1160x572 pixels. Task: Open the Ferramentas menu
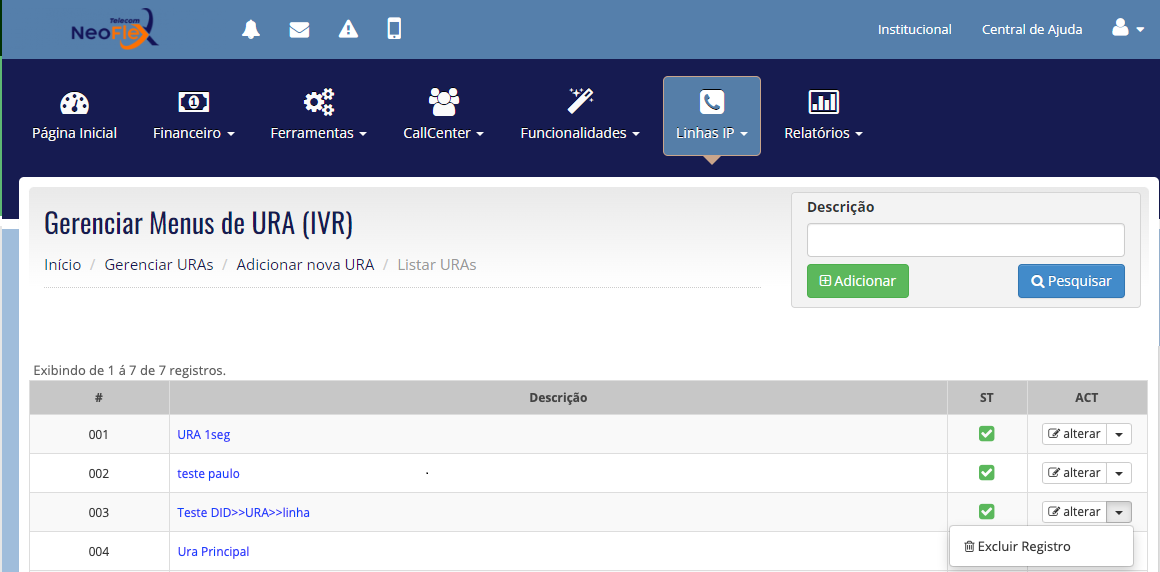point(319,116)
